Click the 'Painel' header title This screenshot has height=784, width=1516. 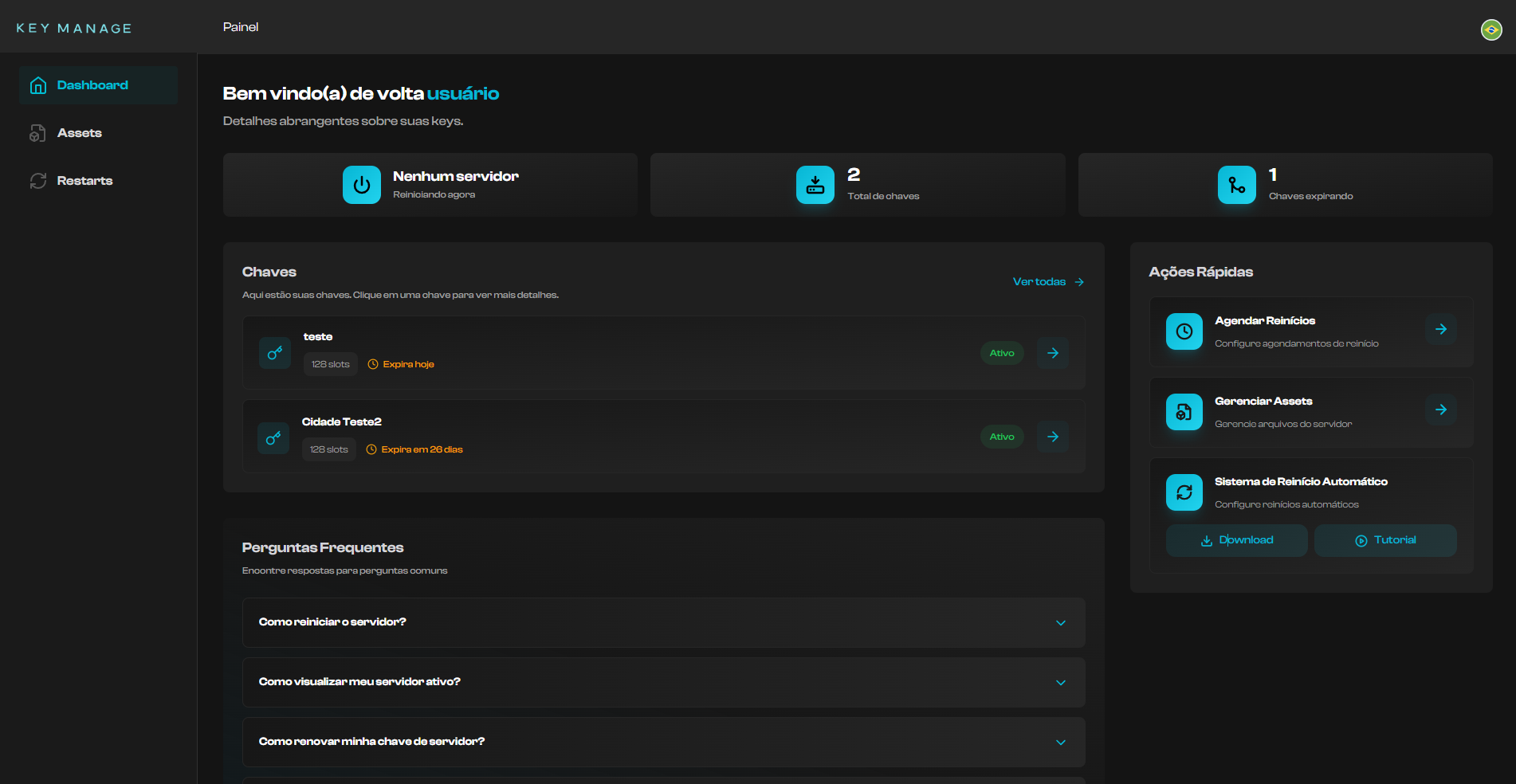(x=241, y=27)
